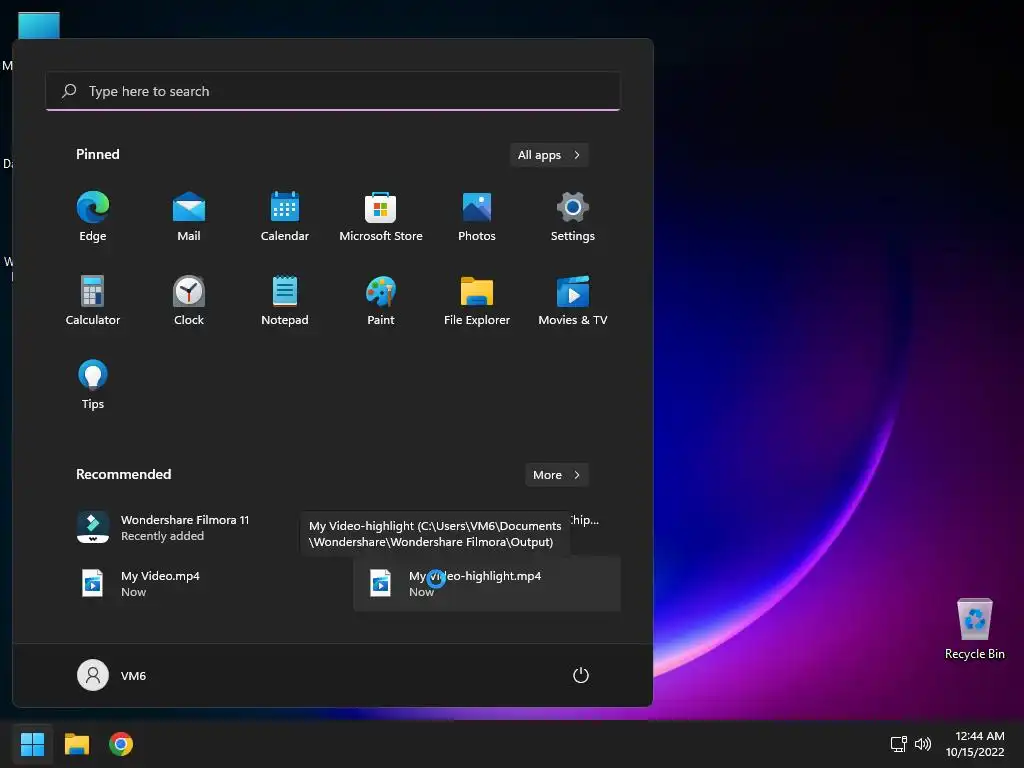Open Settings gear in pinned apps
1024x768 pixels.
tap(573, 217)
